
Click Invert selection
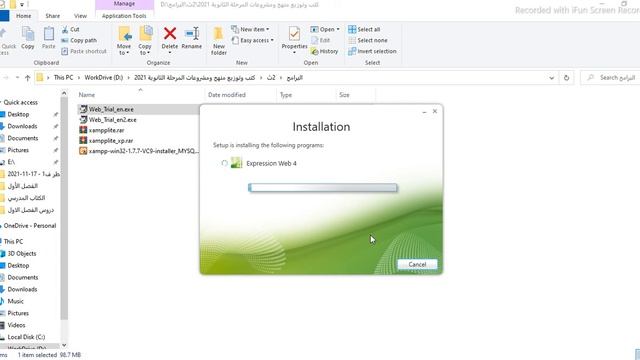(372, 51)
